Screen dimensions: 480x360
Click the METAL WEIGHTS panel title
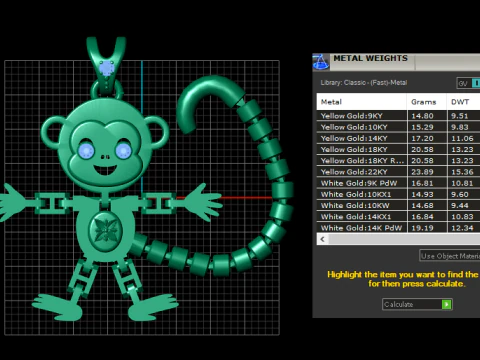[371, 58]
